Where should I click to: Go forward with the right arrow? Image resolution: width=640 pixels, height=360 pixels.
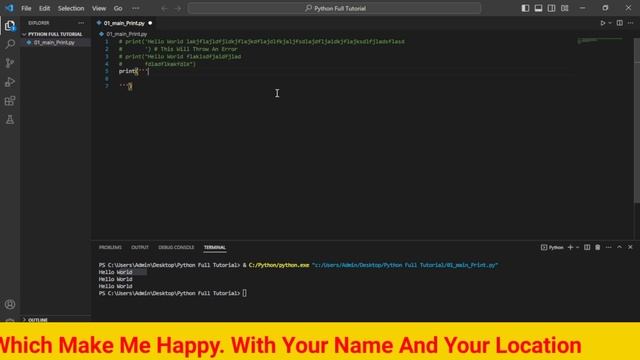pos(178,8)
